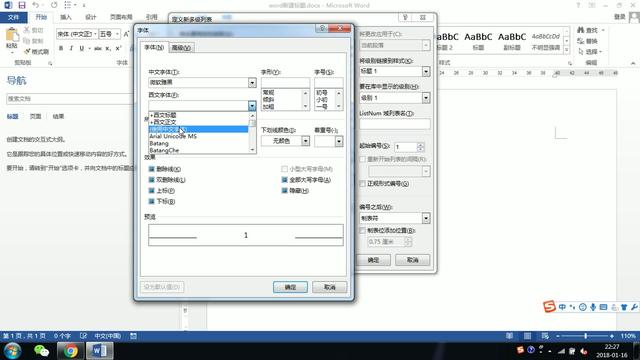The width and height of the screenshot is (640, 360).
Task: Select the Font tab in font dialog
Action: (154, 47)
